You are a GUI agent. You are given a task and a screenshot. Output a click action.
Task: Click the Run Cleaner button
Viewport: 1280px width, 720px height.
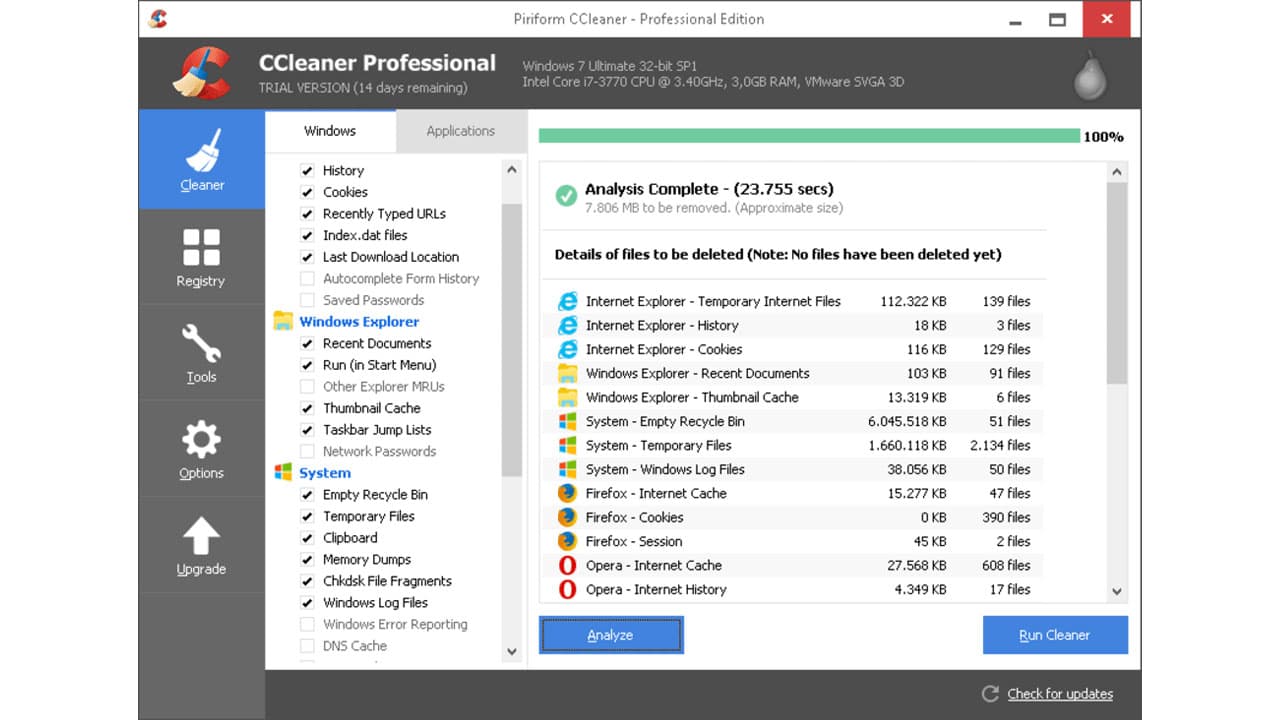1055,634
